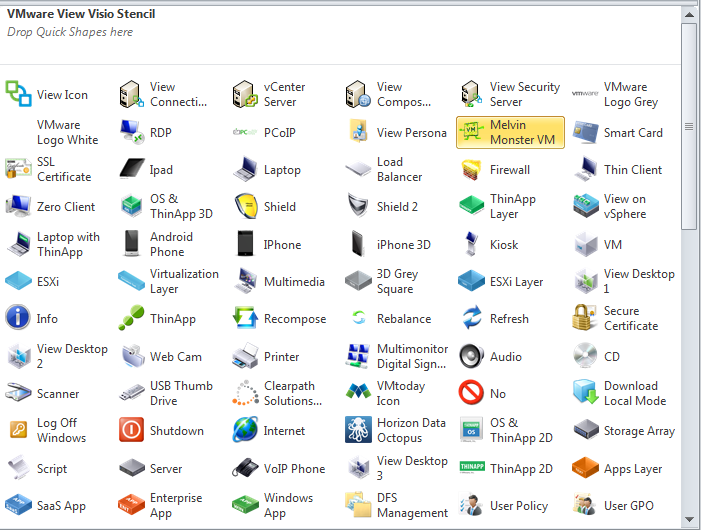
Task: Click the stencil scrollbar up arrow
Action: pos(689,15)
